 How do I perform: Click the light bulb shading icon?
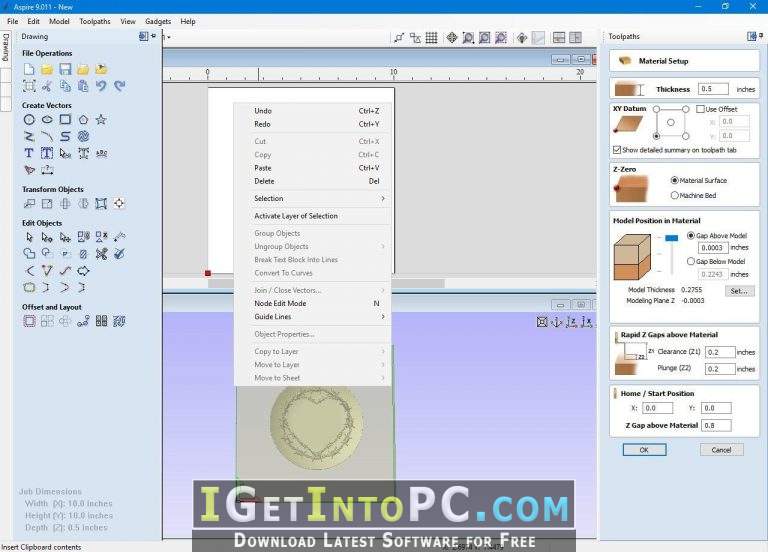tap(522, 38)
